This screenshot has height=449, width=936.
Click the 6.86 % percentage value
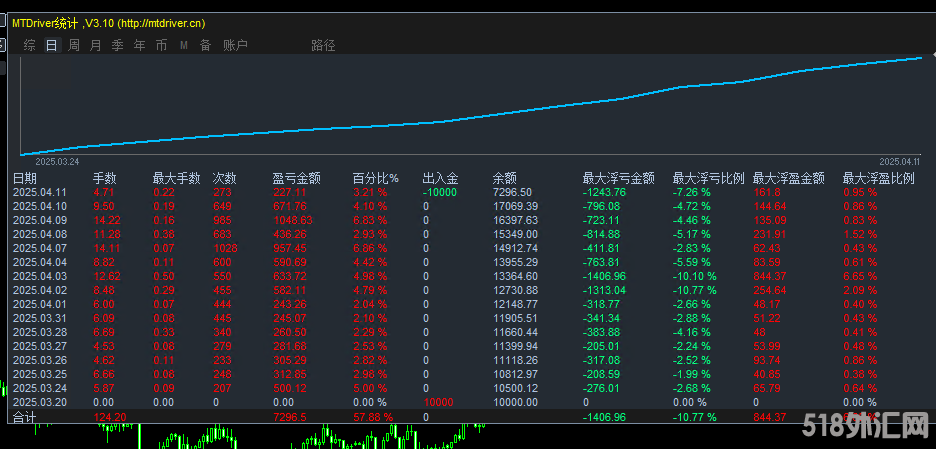[x=370, y=248]
